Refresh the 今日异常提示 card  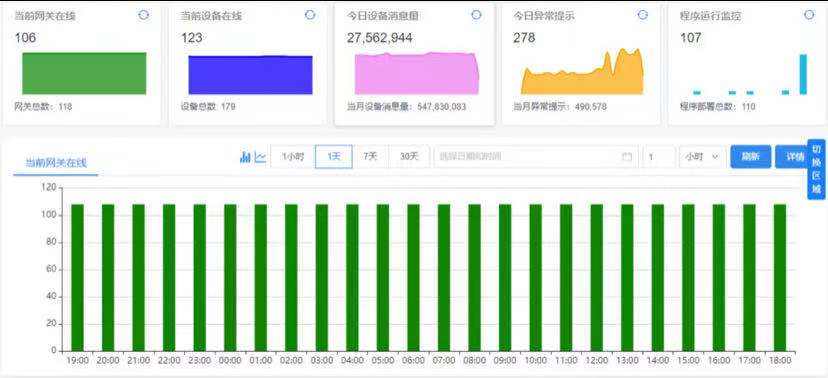point(643,15)
